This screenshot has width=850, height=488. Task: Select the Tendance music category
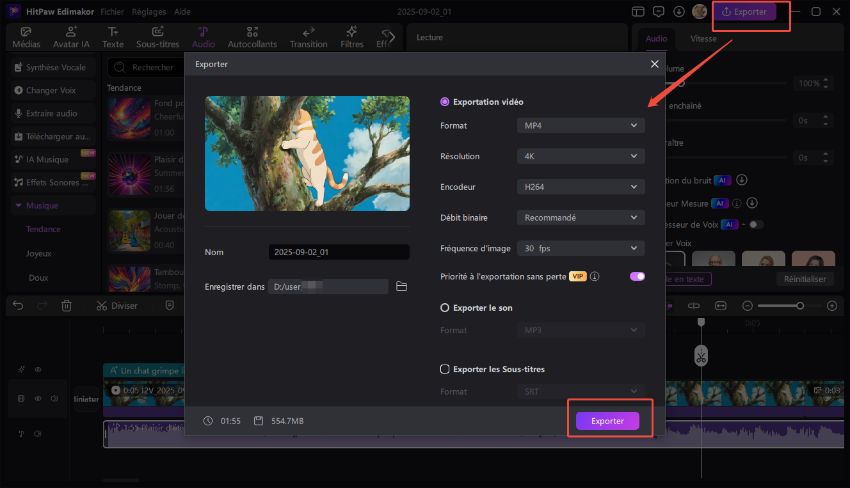pyautogui.click(x=43, y=229)
